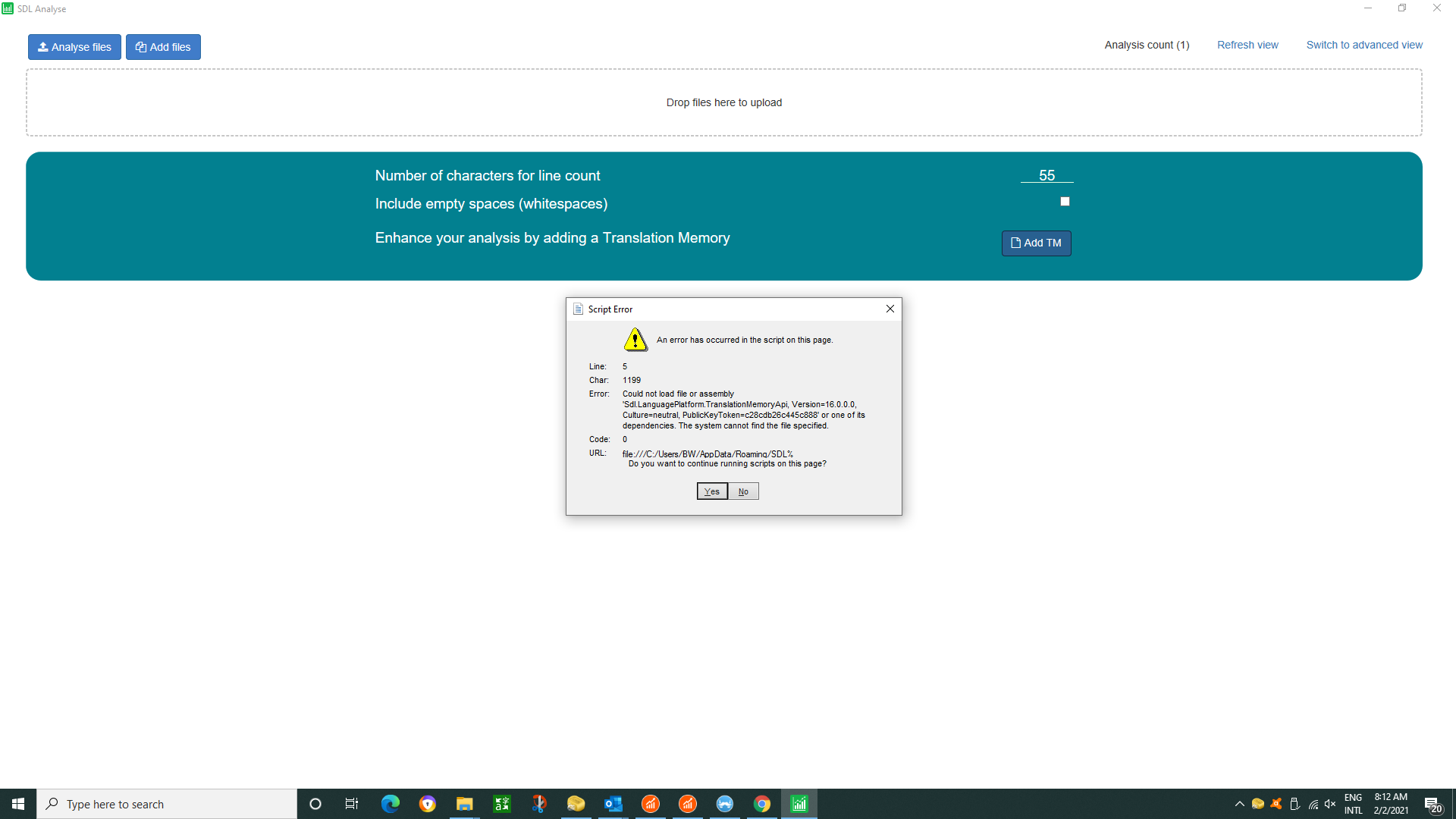The width and height of the screenshot is (1456, 819).
Task: Close the Script Error dialog
Action: pos(890,309)
